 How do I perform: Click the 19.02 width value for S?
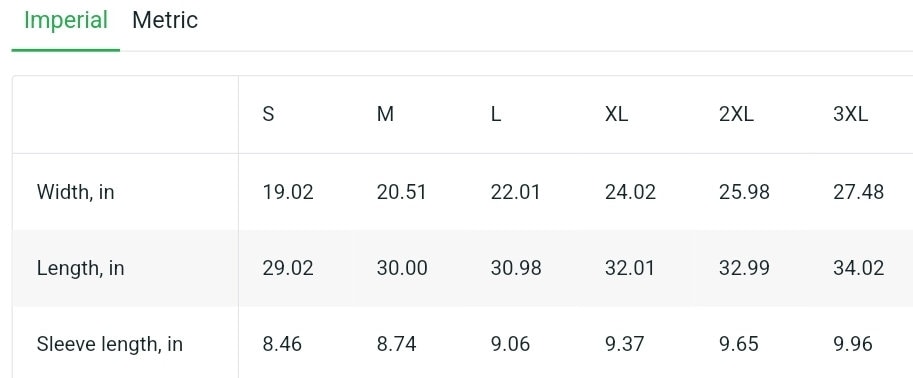(x=288, y=192)
